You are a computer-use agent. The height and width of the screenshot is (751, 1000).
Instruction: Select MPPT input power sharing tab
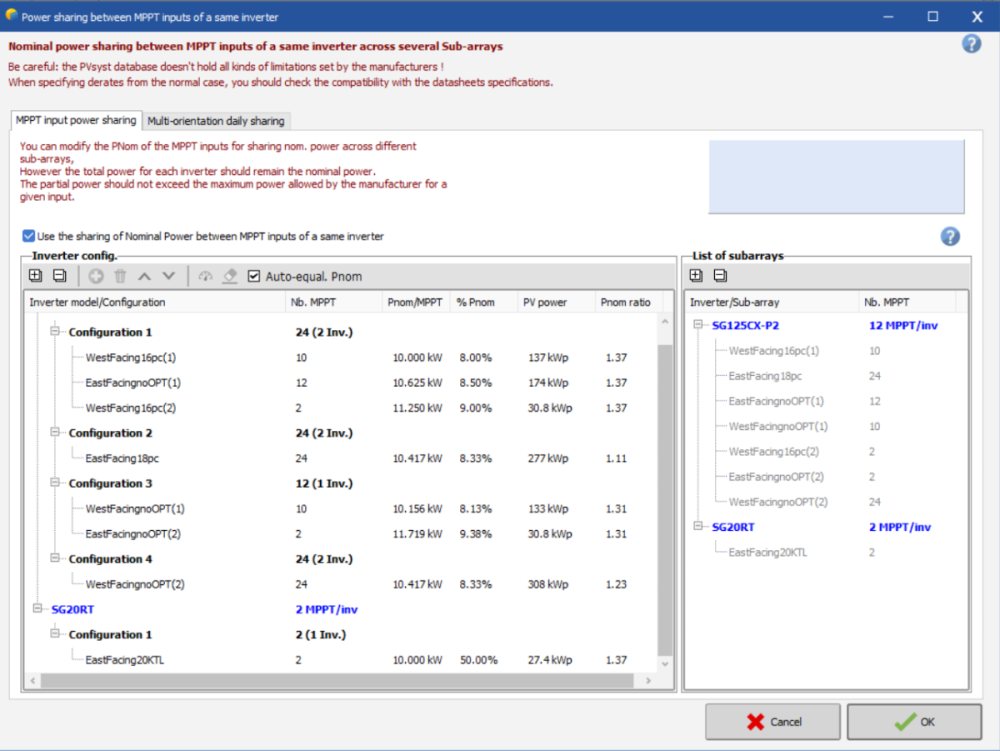[76, 120]
